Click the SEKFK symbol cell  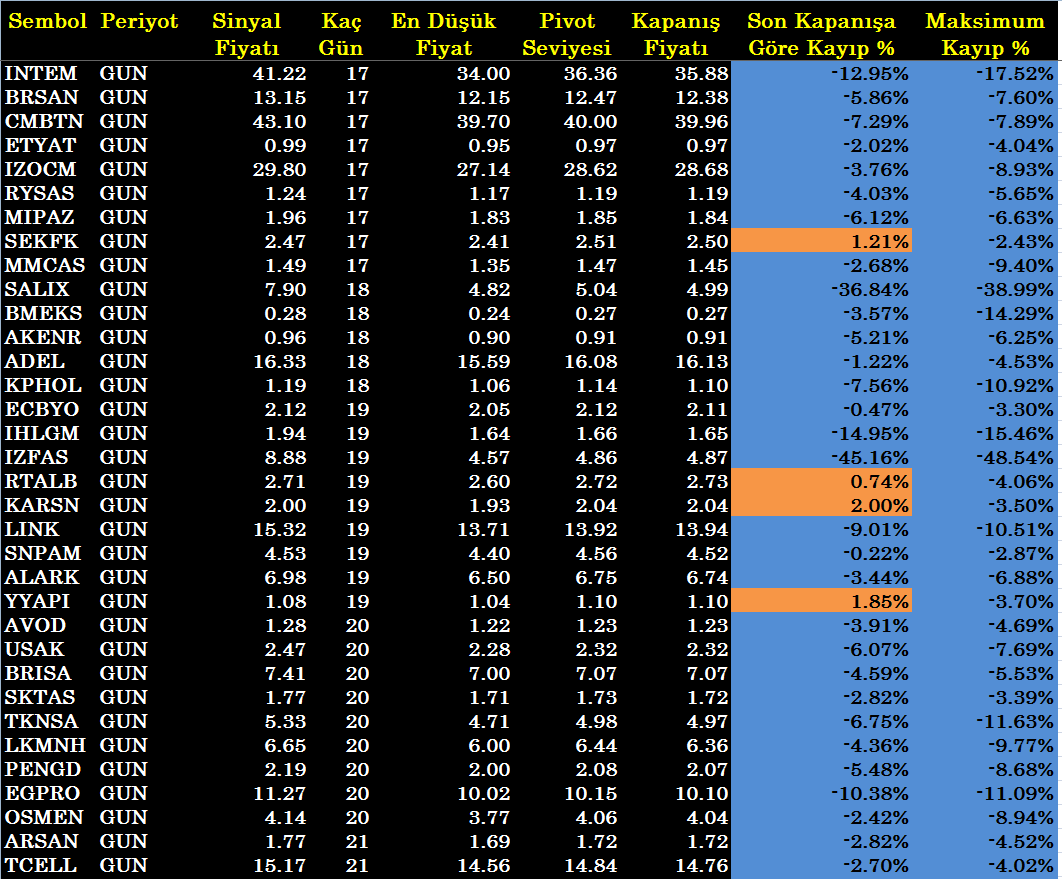41,242
